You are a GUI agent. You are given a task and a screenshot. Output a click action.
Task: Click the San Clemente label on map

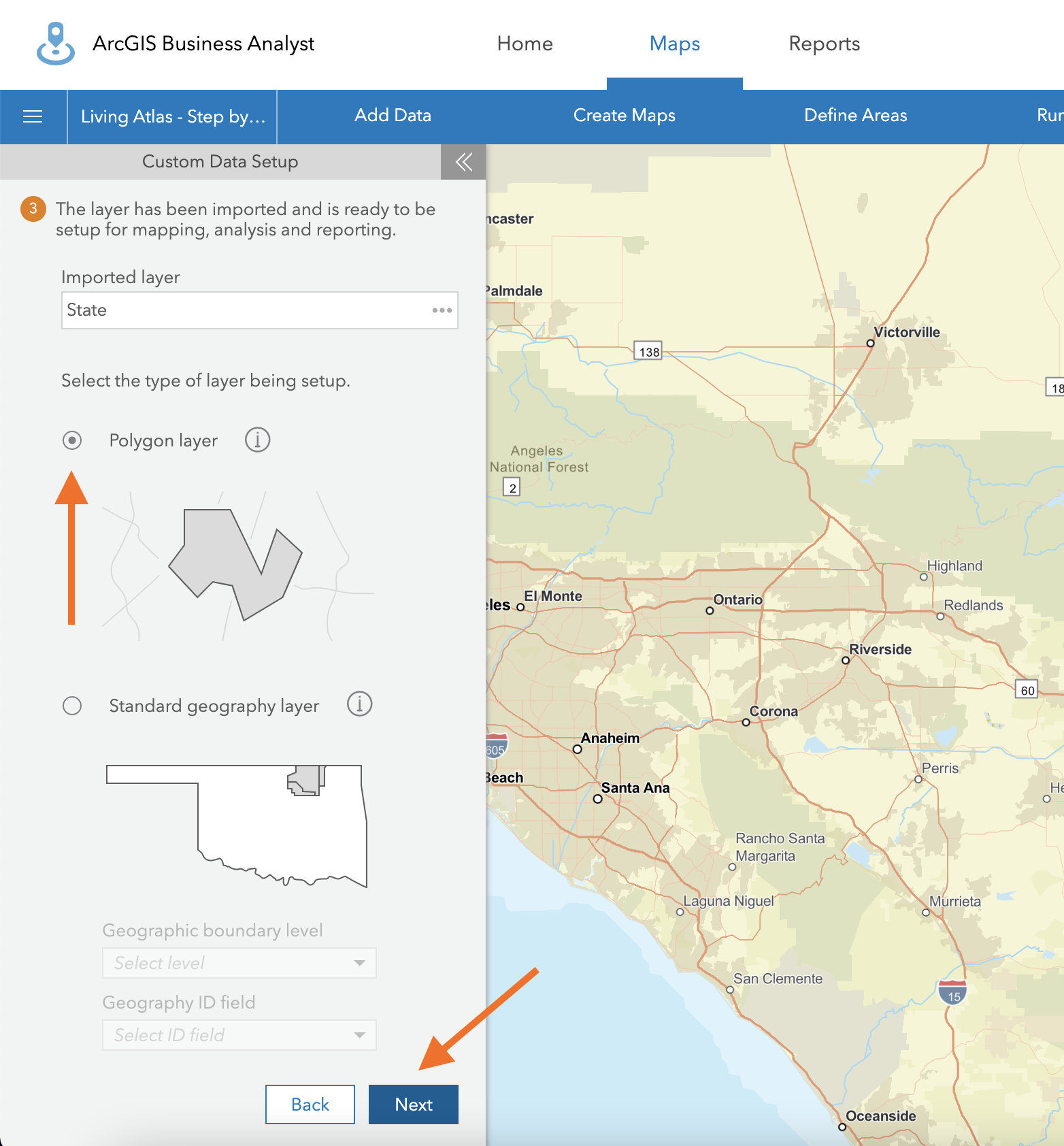click(778, 979)
